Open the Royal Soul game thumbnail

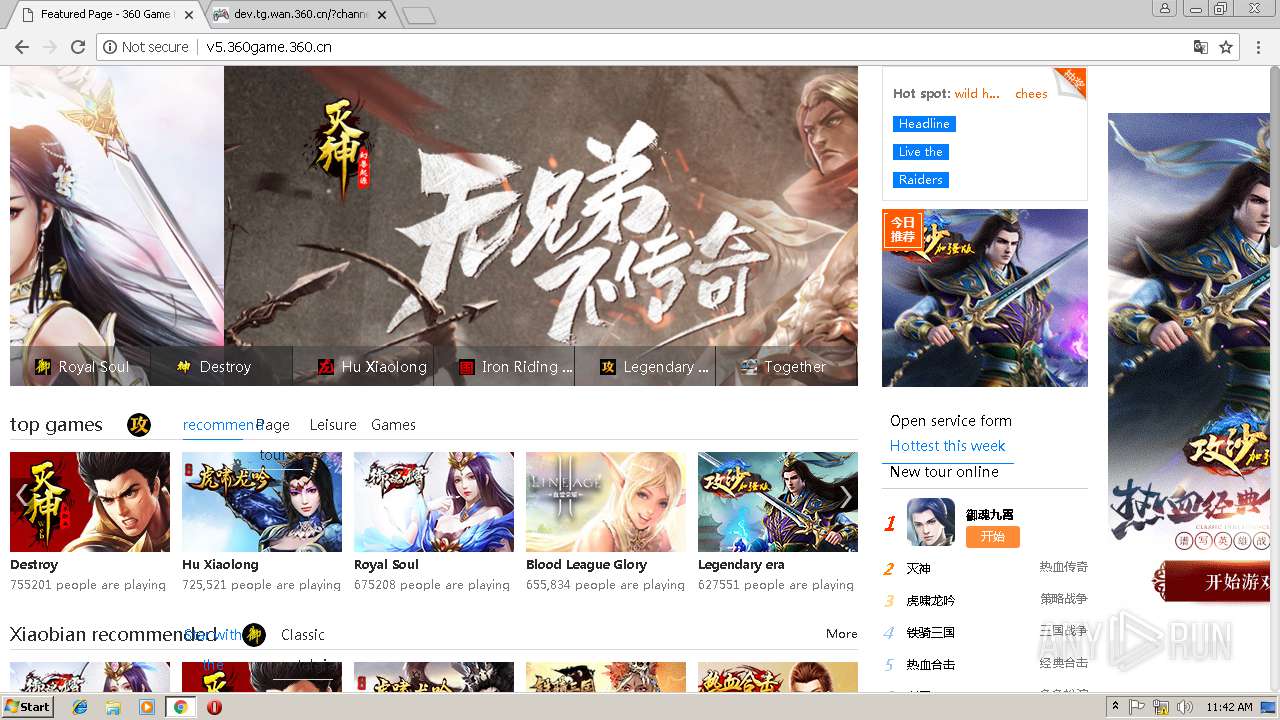tap(434, 502)
